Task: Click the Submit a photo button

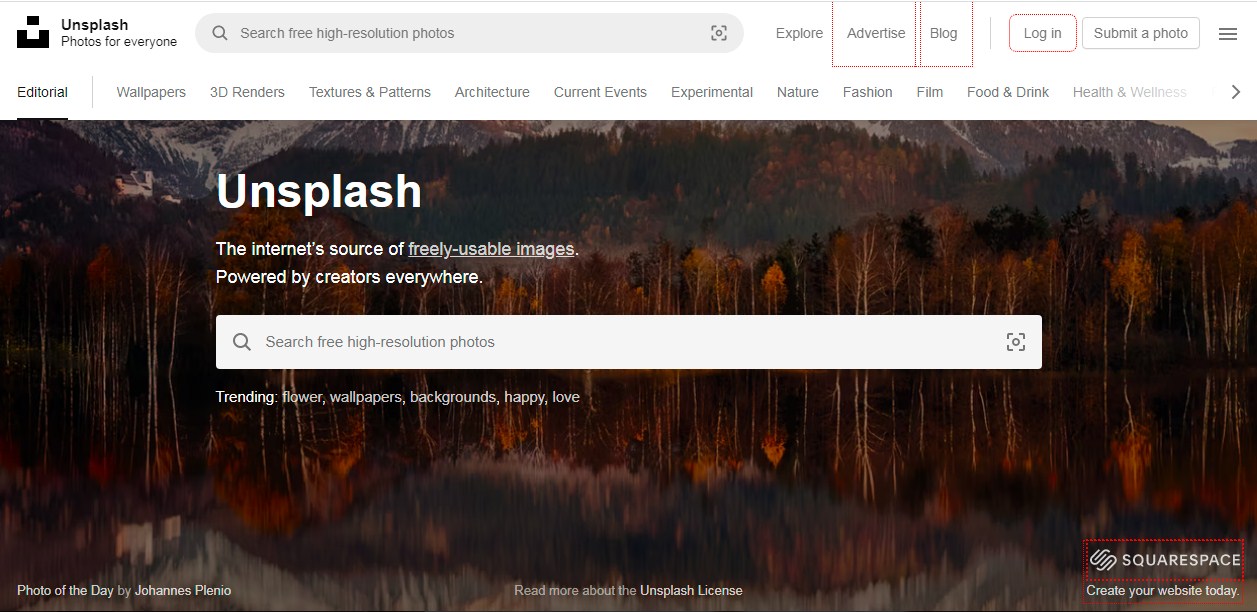Action: tap(1141, 33)
